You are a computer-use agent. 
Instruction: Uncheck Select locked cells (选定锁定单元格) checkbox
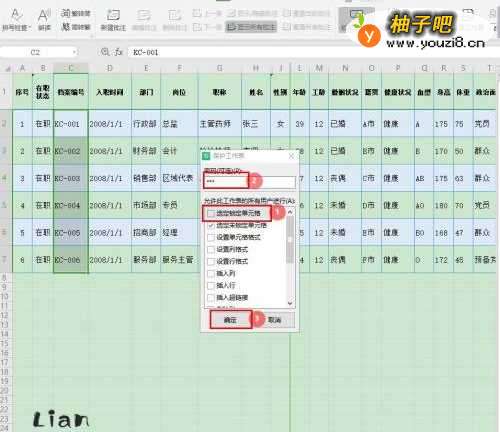coord(211,213)
